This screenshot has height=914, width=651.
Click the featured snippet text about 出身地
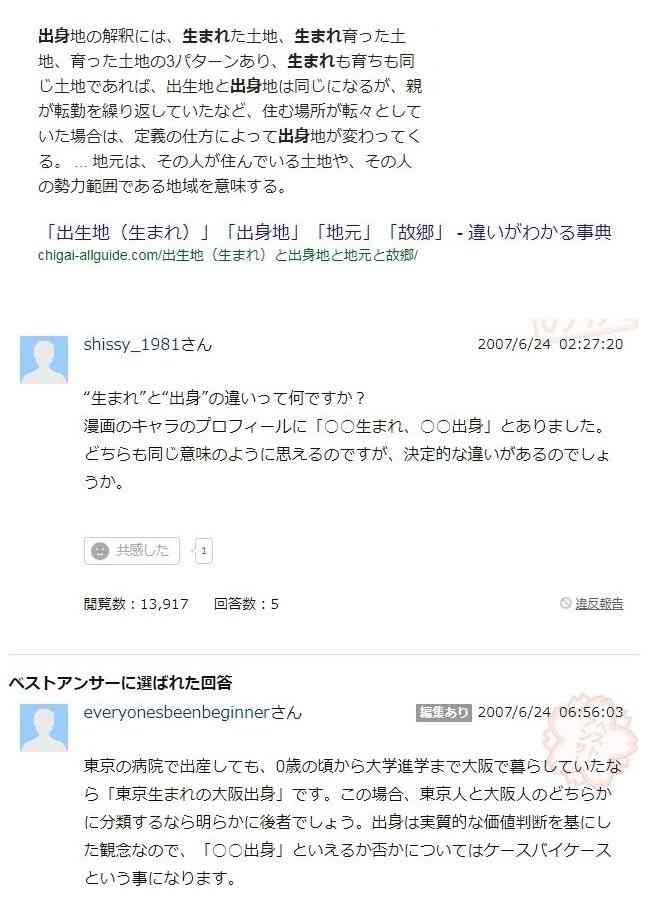[x=230, y=111]
